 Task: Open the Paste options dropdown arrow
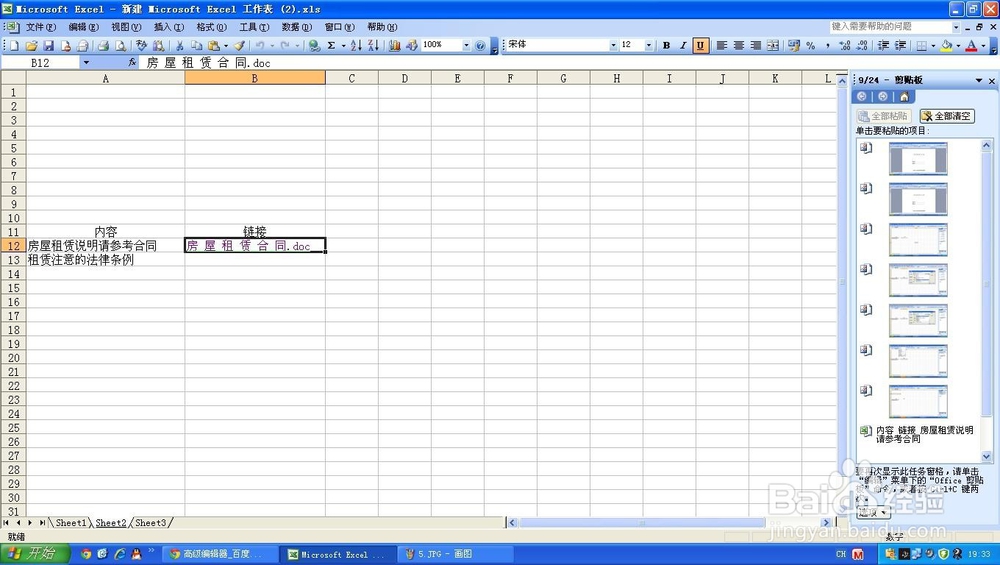(x=226, y=45)
